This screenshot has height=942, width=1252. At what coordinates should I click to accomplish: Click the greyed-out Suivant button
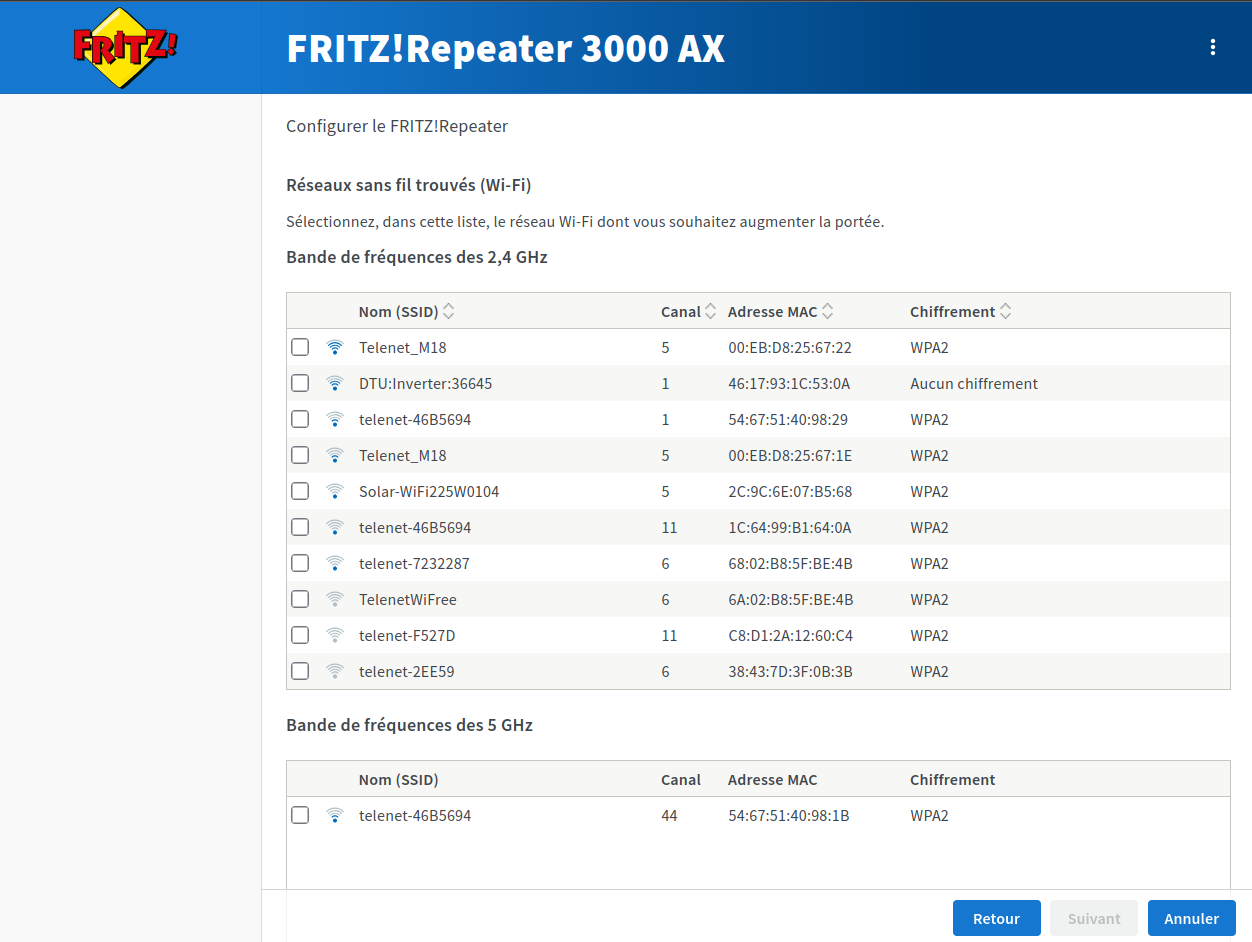coord(1094,918)
